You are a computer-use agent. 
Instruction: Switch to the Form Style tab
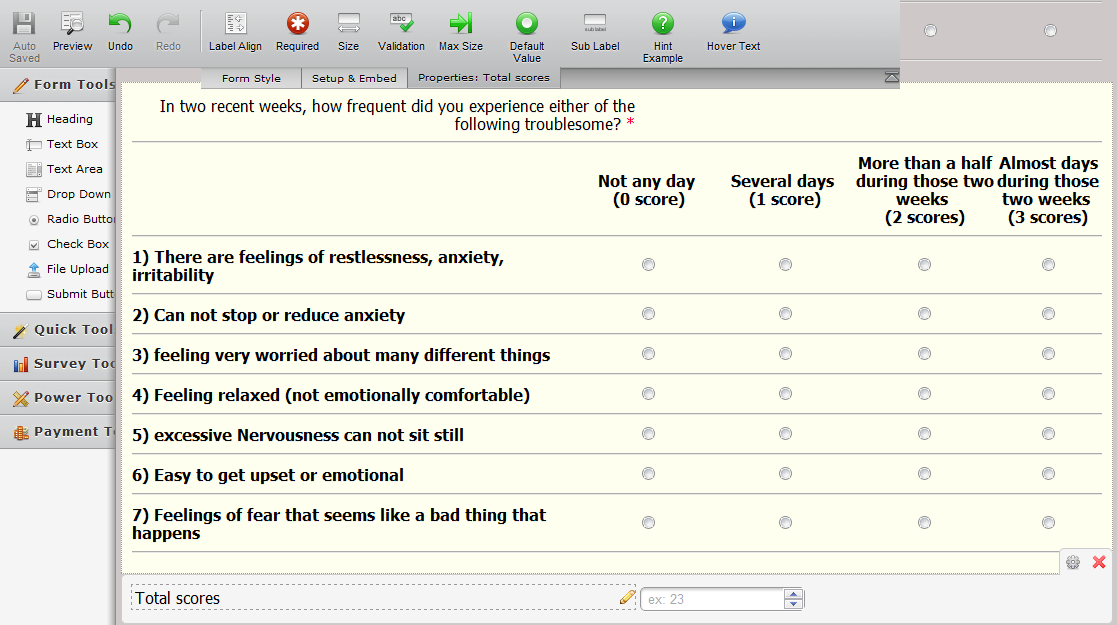(x=251, y=78)
